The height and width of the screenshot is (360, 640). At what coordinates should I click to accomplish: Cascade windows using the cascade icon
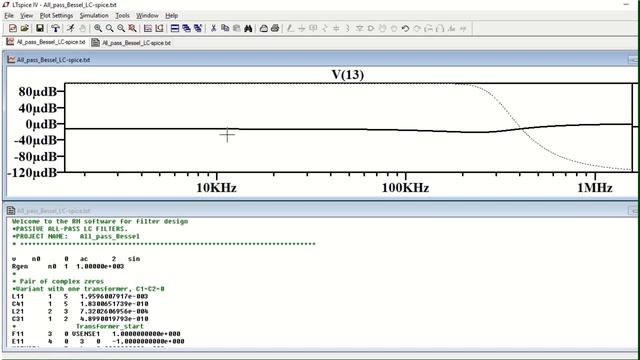click(186, 28)
